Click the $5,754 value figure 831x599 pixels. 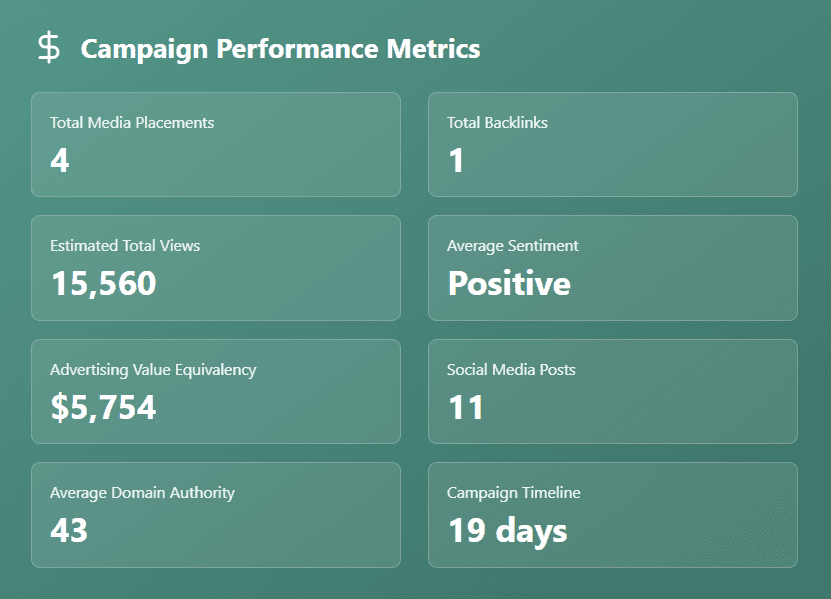tap(103, 407)
